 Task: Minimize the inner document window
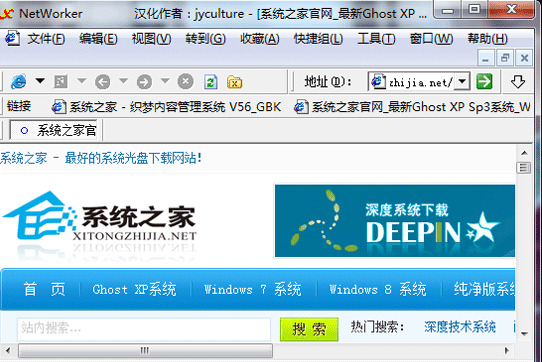[x=486, y=58]
